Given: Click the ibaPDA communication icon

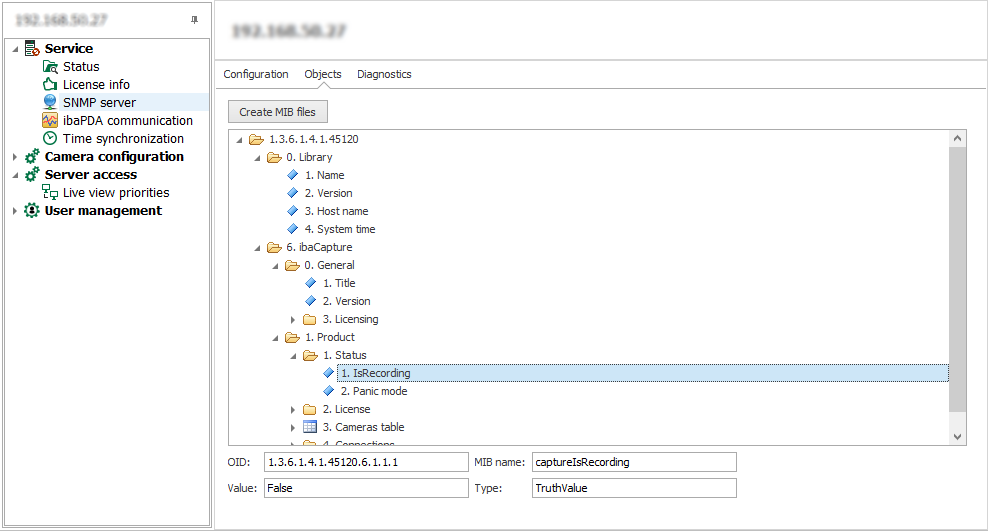Looking at the screenshot, I should (x=50, y=120).
